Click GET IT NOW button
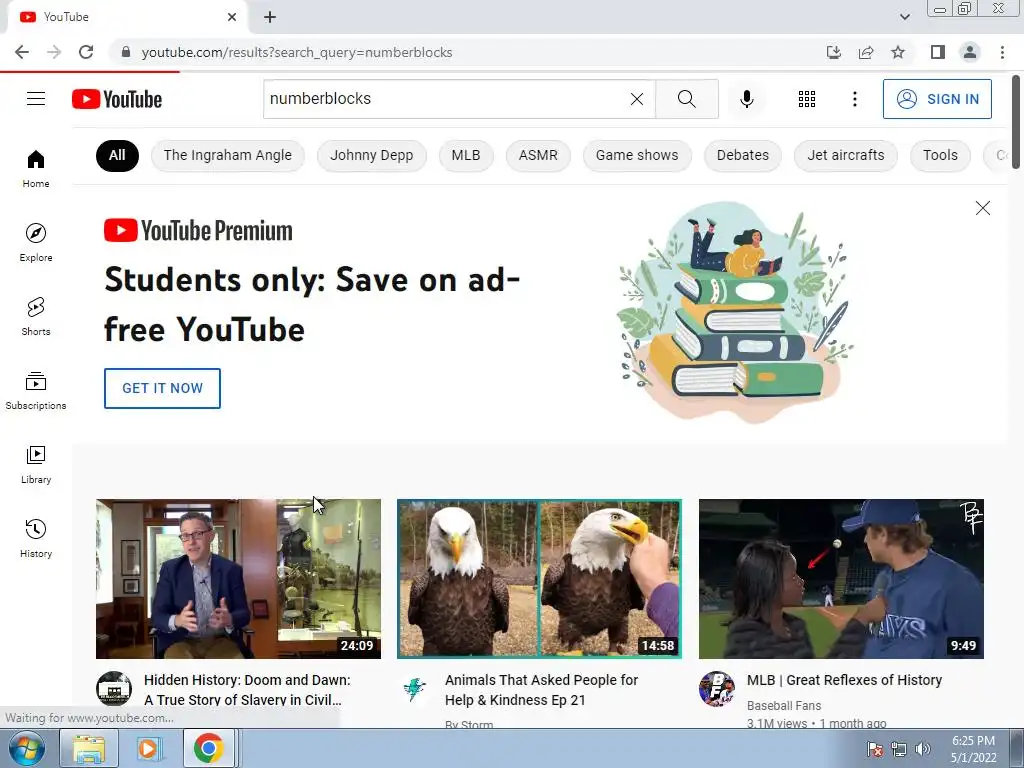The height and width of the screenshot is (768, 1024). pos(162,388)
